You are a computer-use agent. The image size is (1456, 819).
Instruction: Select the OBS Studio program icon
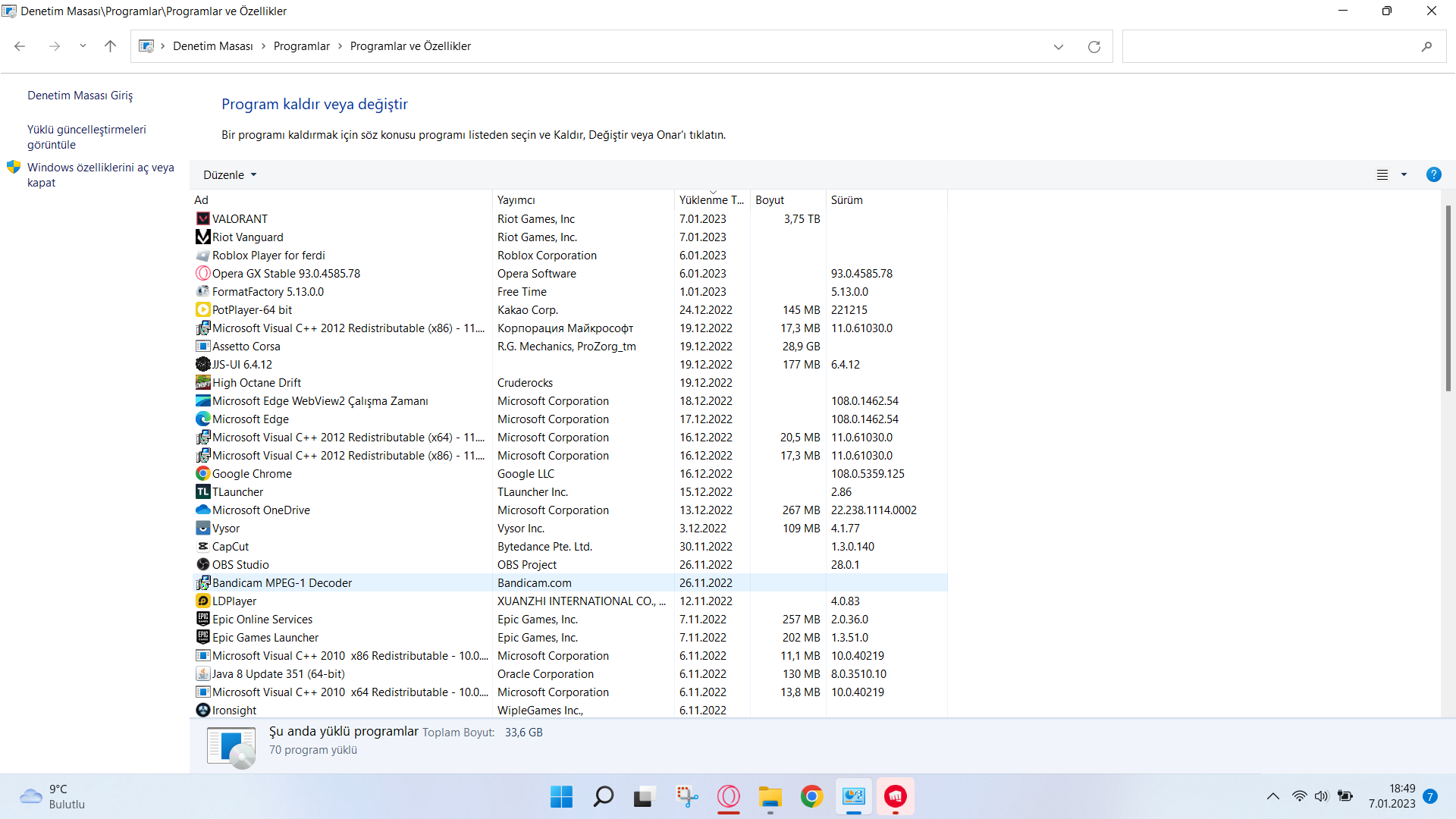pos(202,564)
